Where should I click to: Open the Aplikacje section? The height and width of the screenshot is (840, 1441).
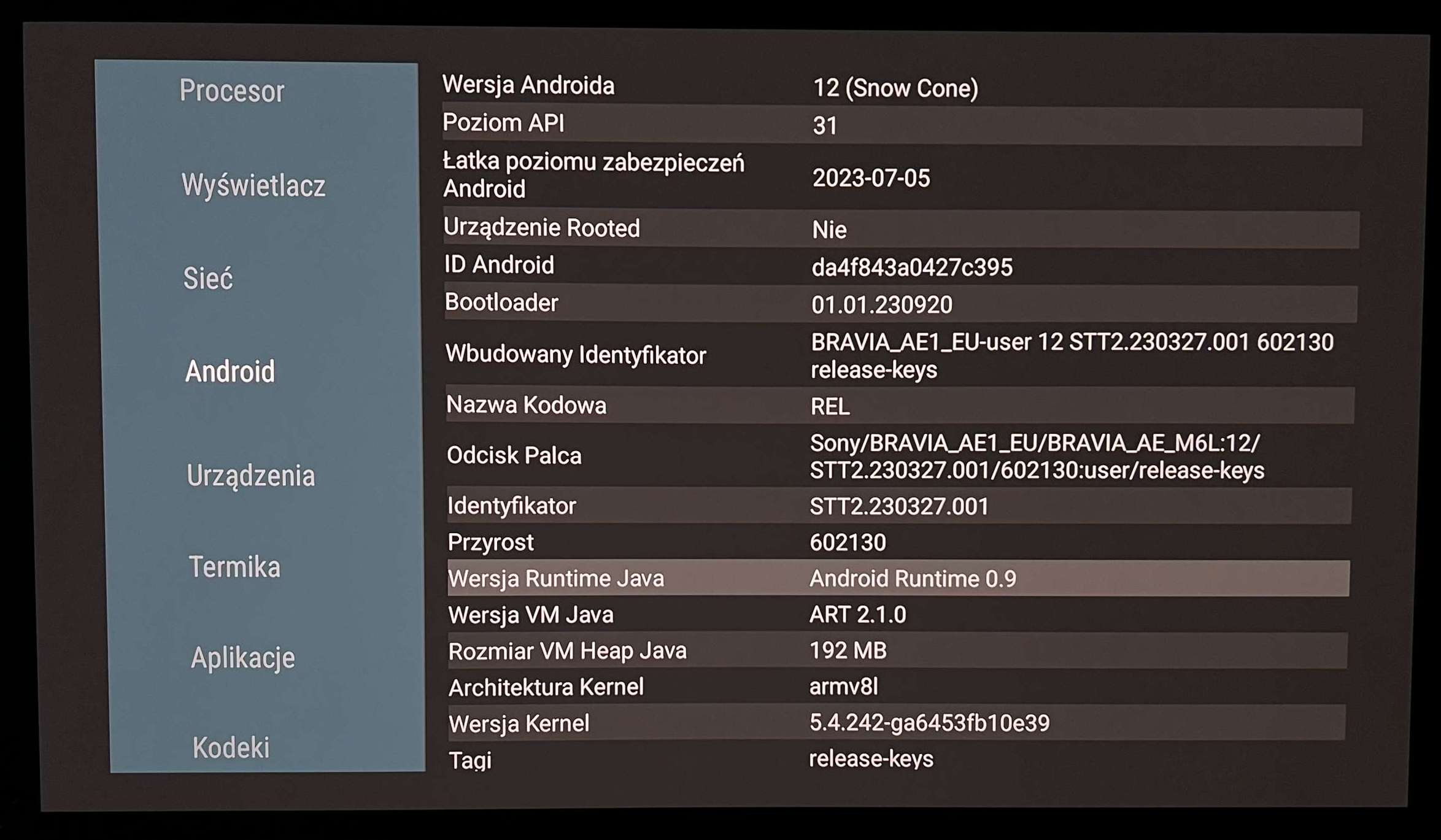243,658
